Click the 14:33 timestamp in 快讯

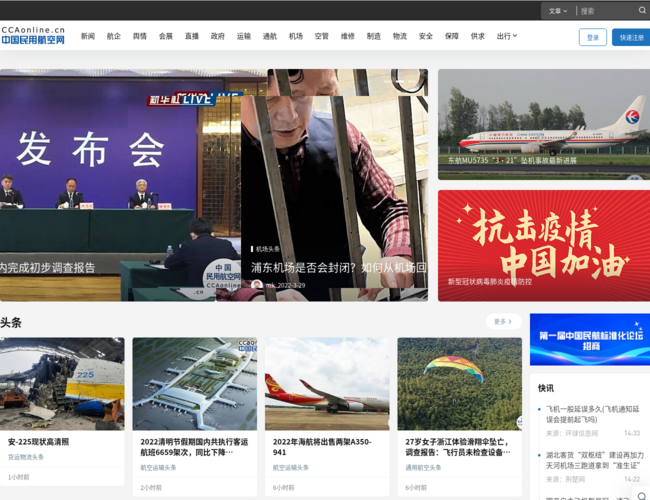pyautogui.click(x=632, y=433)
